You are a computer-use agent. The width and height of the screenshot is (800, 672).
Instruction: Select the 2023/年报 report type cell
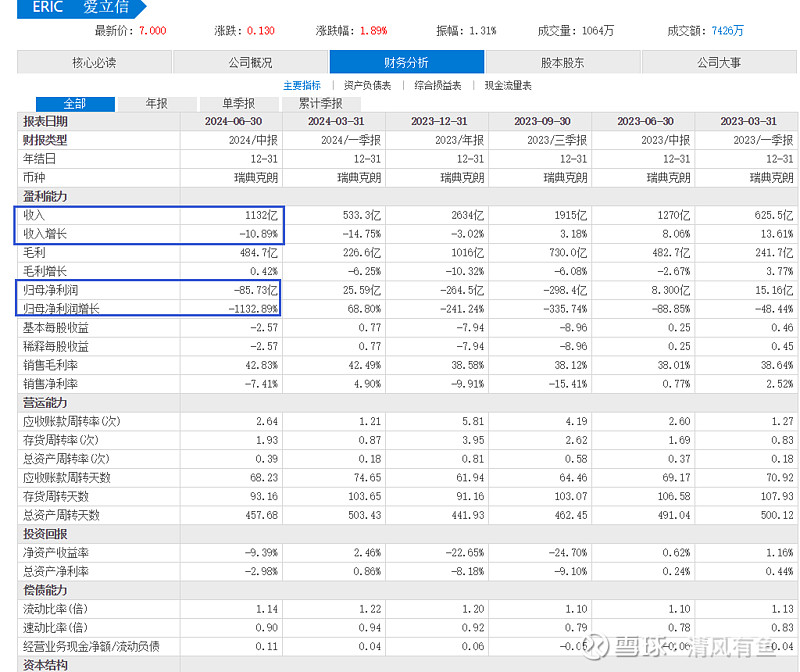coord(460,140)
